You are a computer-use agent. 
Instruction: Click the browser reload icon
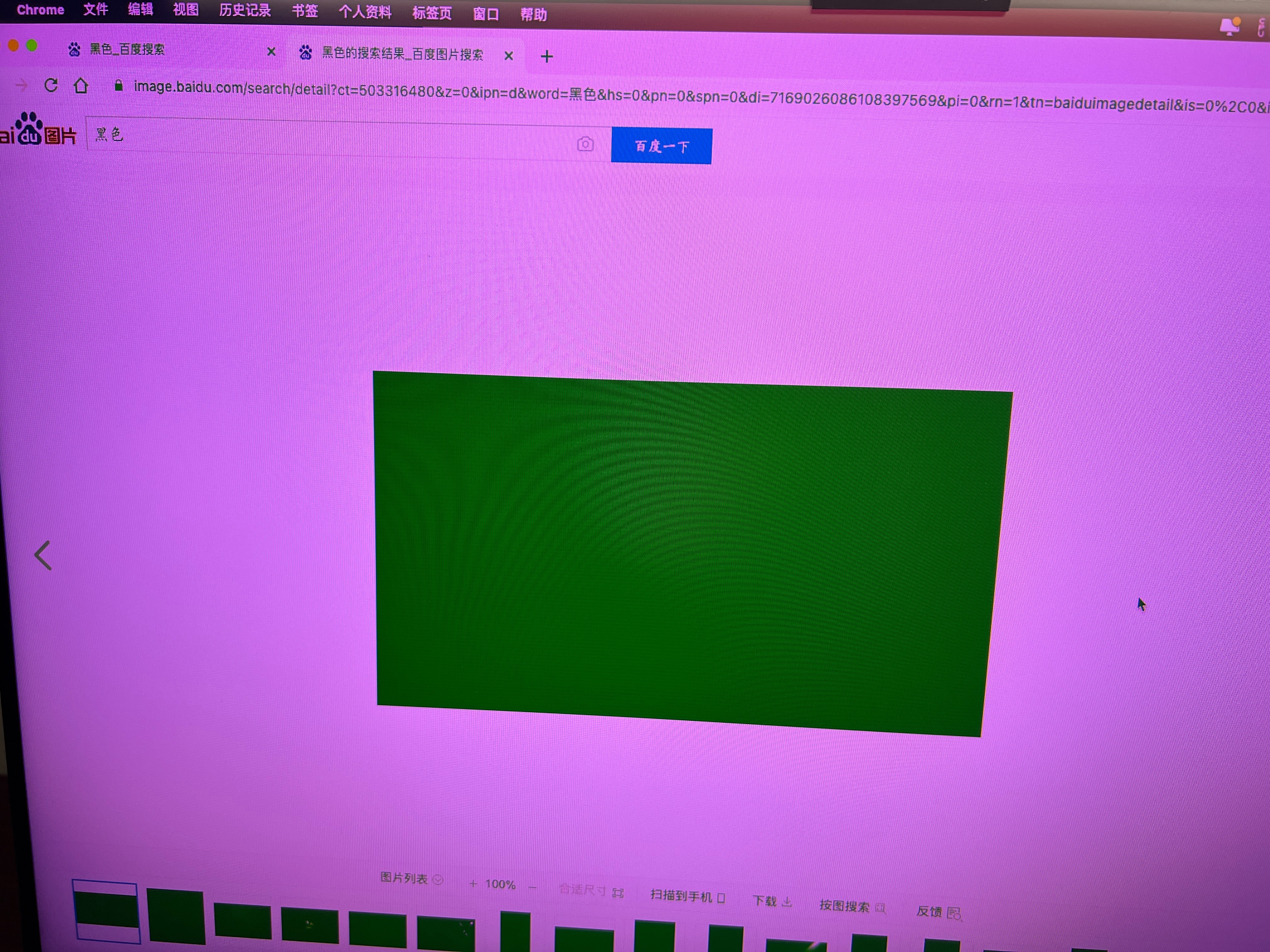pyautogui.click(x=51, y=86)
